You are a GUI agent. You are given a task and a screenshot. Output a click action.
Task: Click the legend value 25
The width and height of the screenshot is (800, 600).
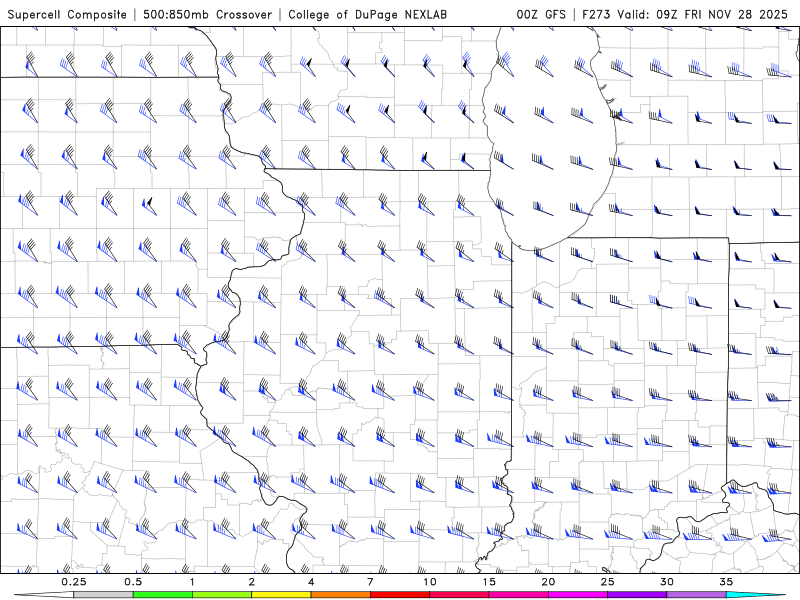tap(607, 582)
